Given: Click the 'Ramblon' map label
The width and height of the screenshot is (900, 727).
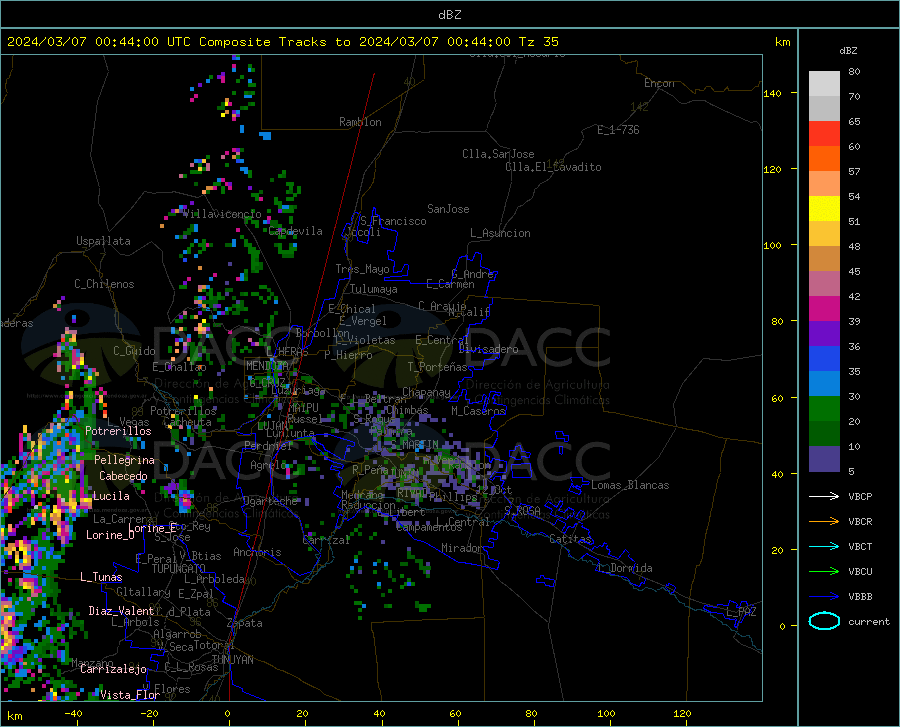Looking at the screenshot, I should [x=360, y=122].
